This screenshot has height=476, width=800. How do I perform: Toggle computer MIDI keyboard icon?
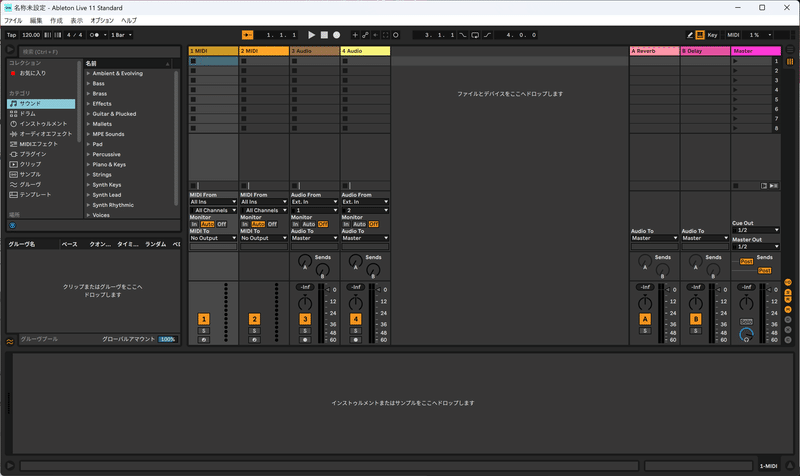(700, 35)
